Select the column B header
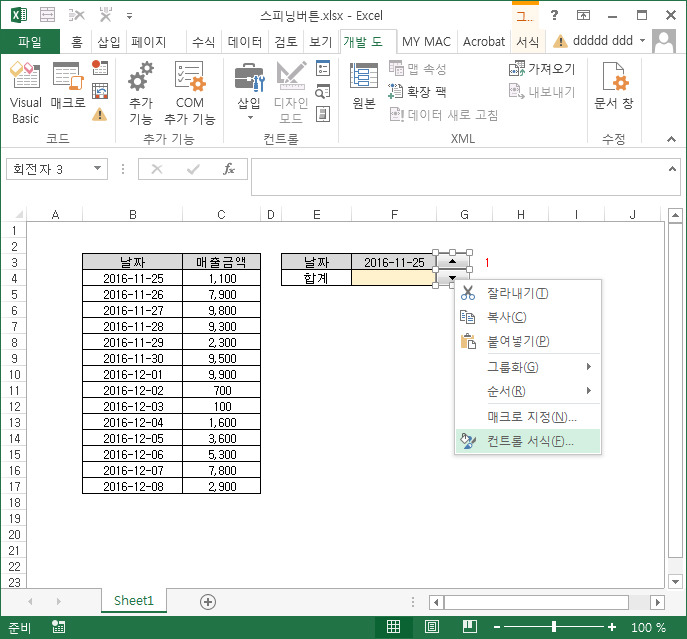The image size is (687, 639). 133,215
